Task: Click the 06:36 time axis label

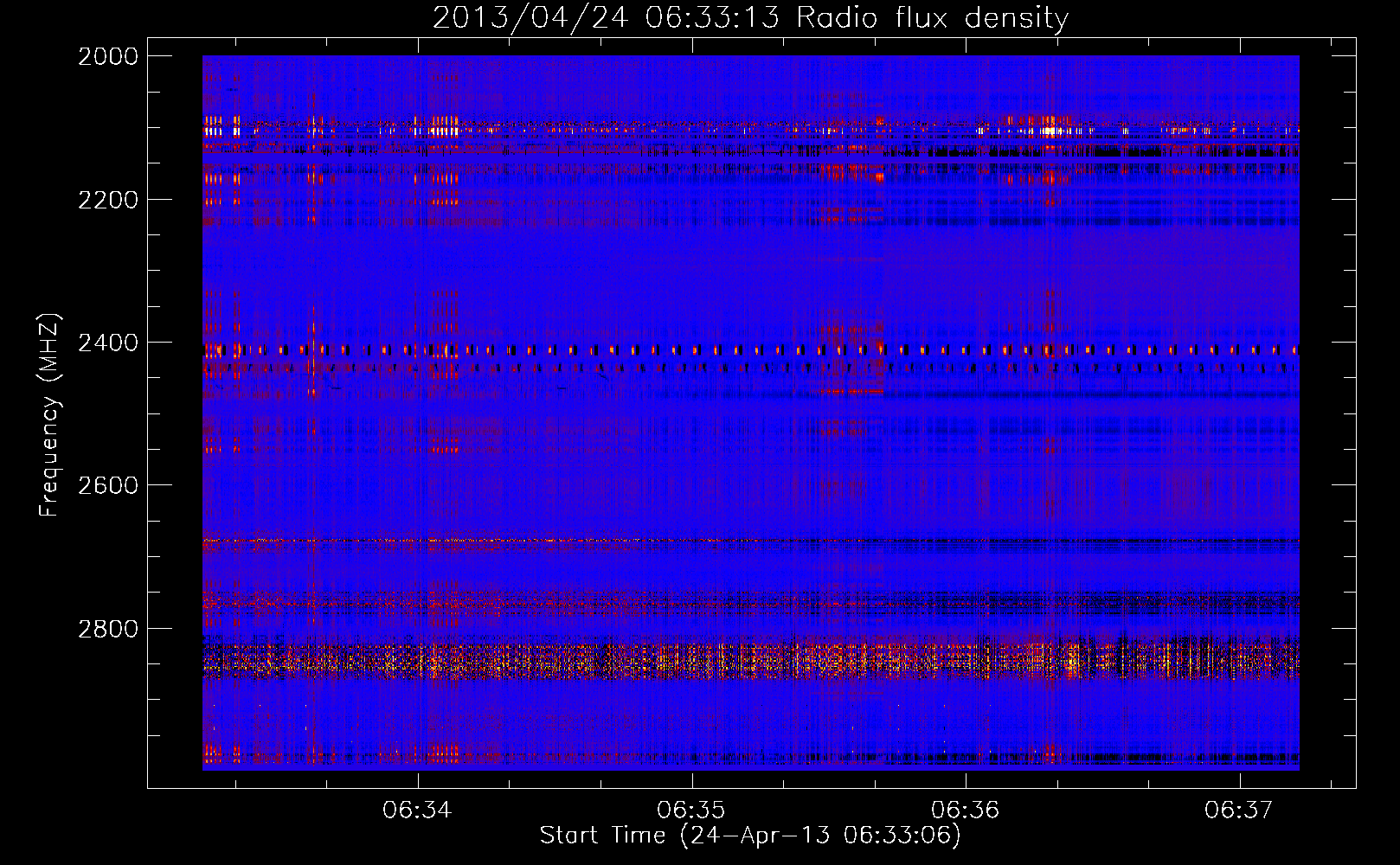Action: pyautogui.click(x=965, y=810)
